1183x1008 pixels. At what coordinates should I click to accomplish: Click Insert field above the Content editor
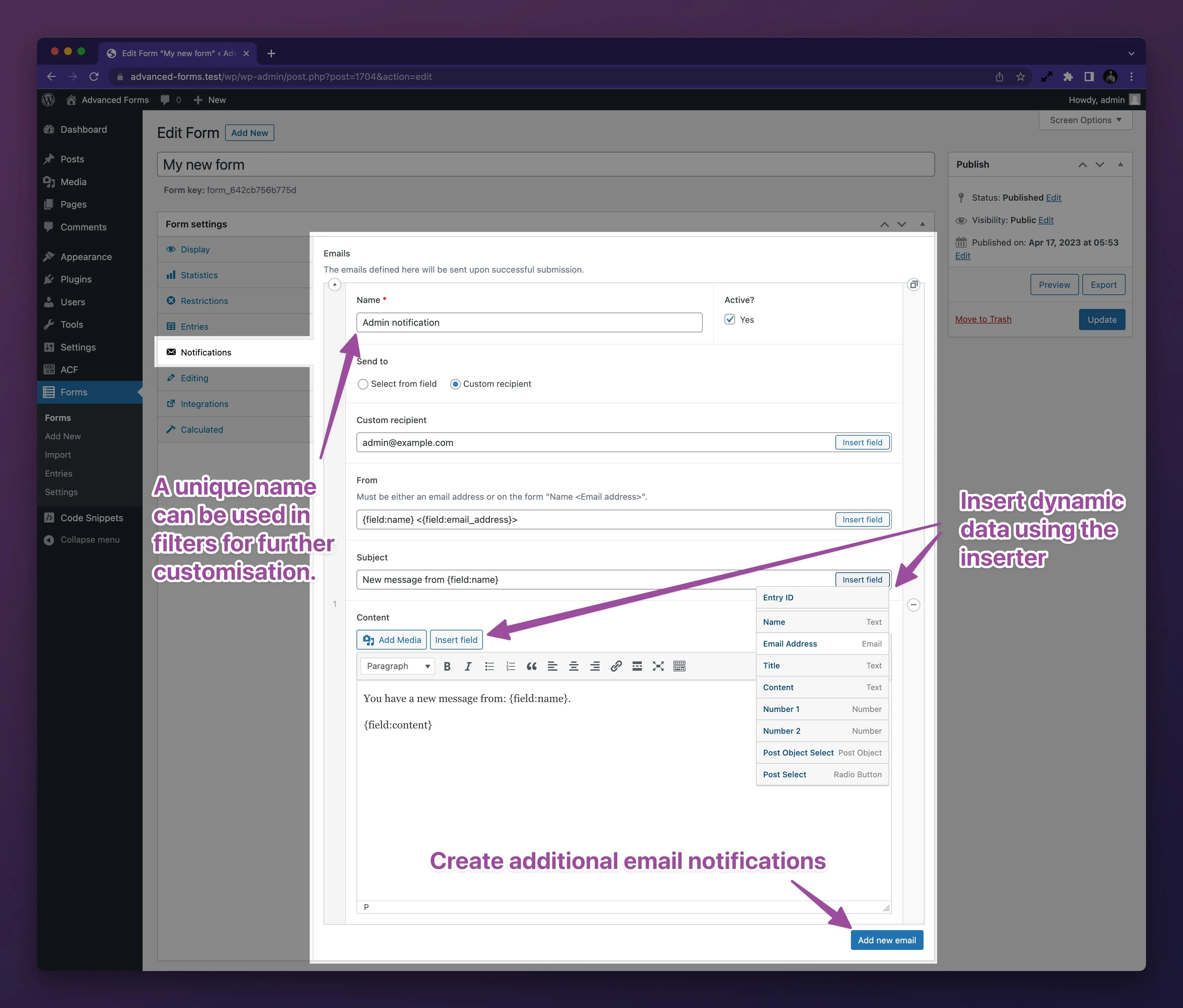pos(456,640)
